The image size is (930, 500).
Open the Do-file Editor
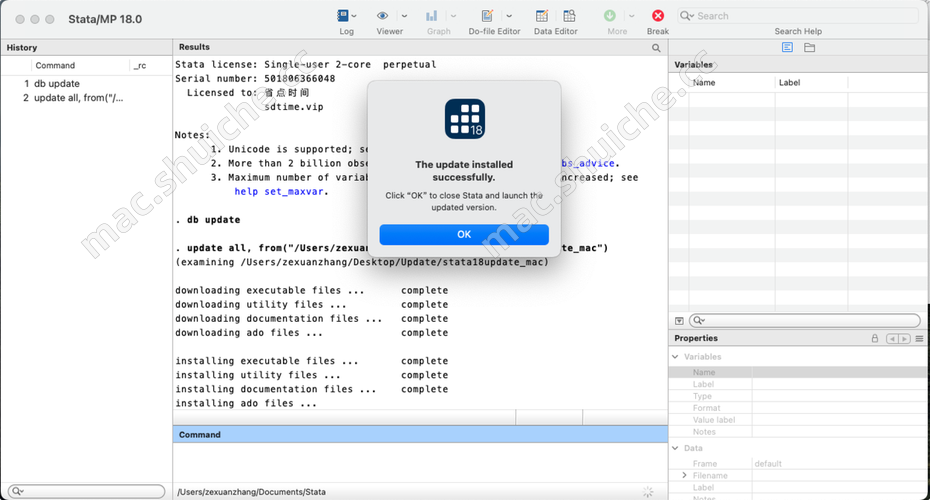[x=488, y=16]
